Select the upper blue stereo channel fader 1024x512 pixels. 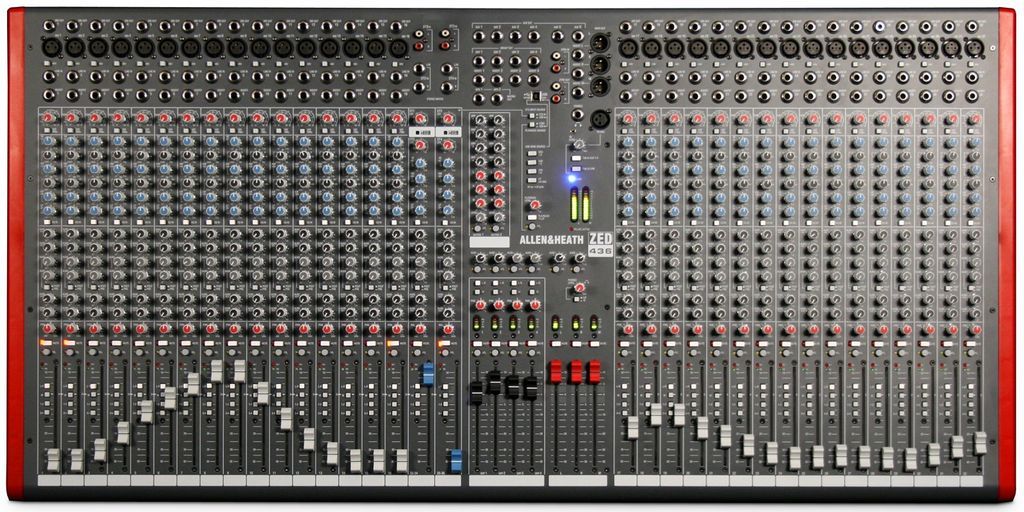(428, 374)
